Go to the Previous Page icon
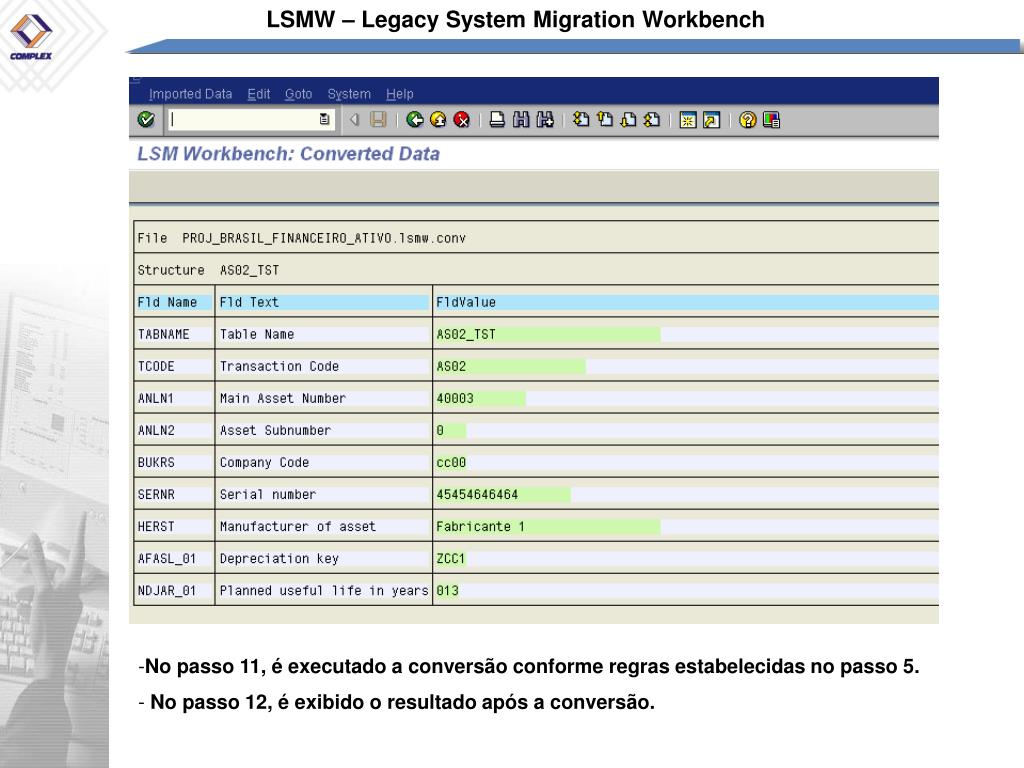 coord(605,120)
